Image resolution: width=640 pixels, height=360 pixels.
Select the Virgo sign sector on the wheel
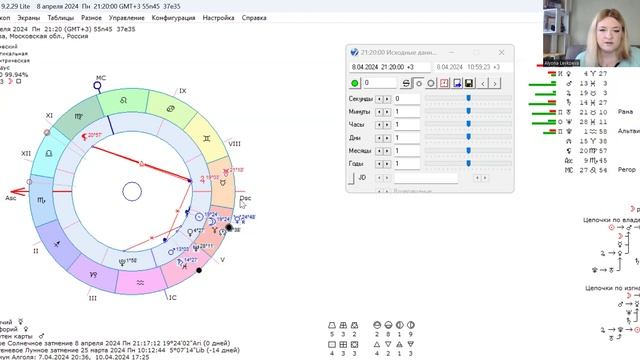(x=78, y=116)
